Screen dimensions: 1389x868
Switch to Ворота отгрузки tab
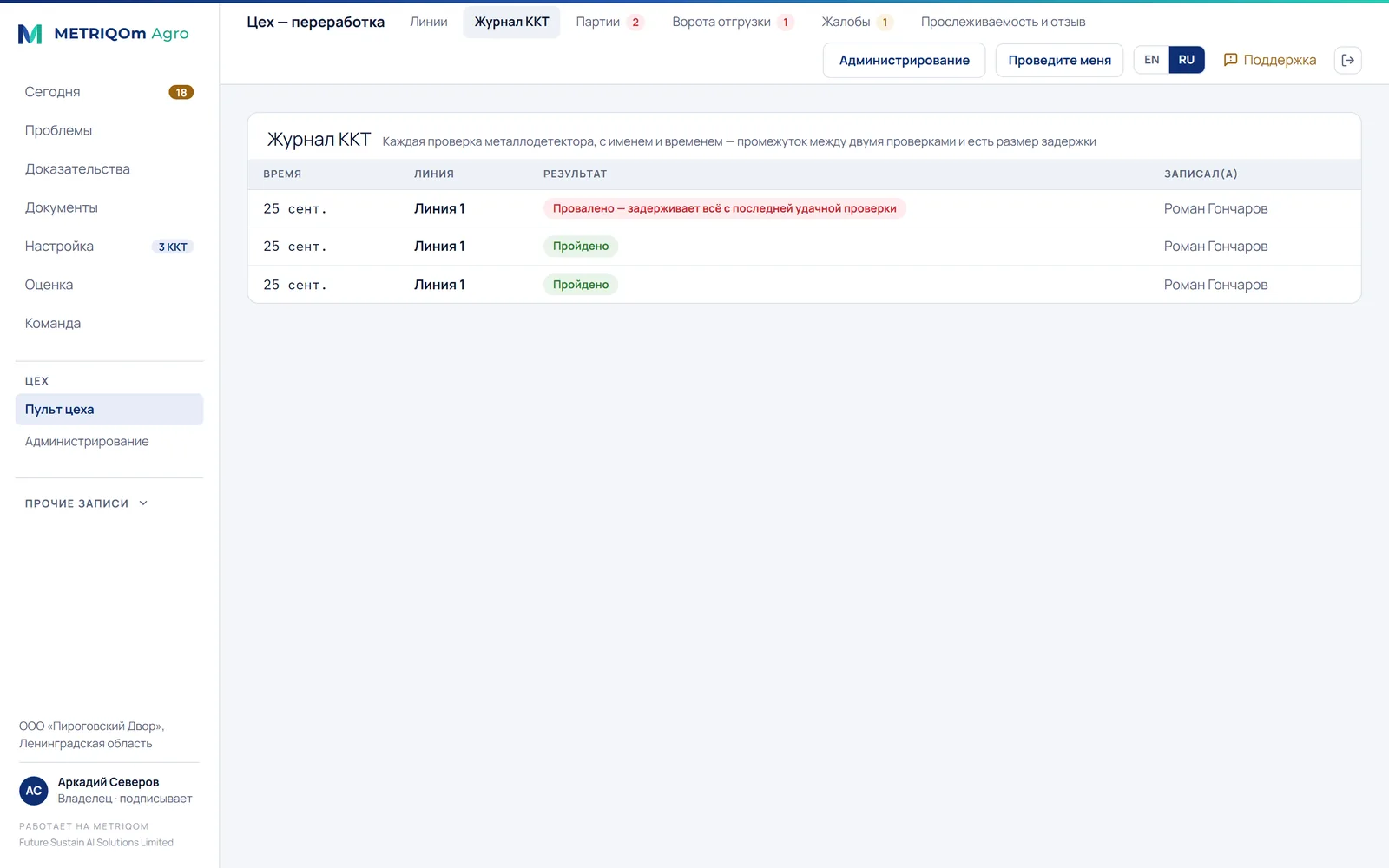point(733,22)
